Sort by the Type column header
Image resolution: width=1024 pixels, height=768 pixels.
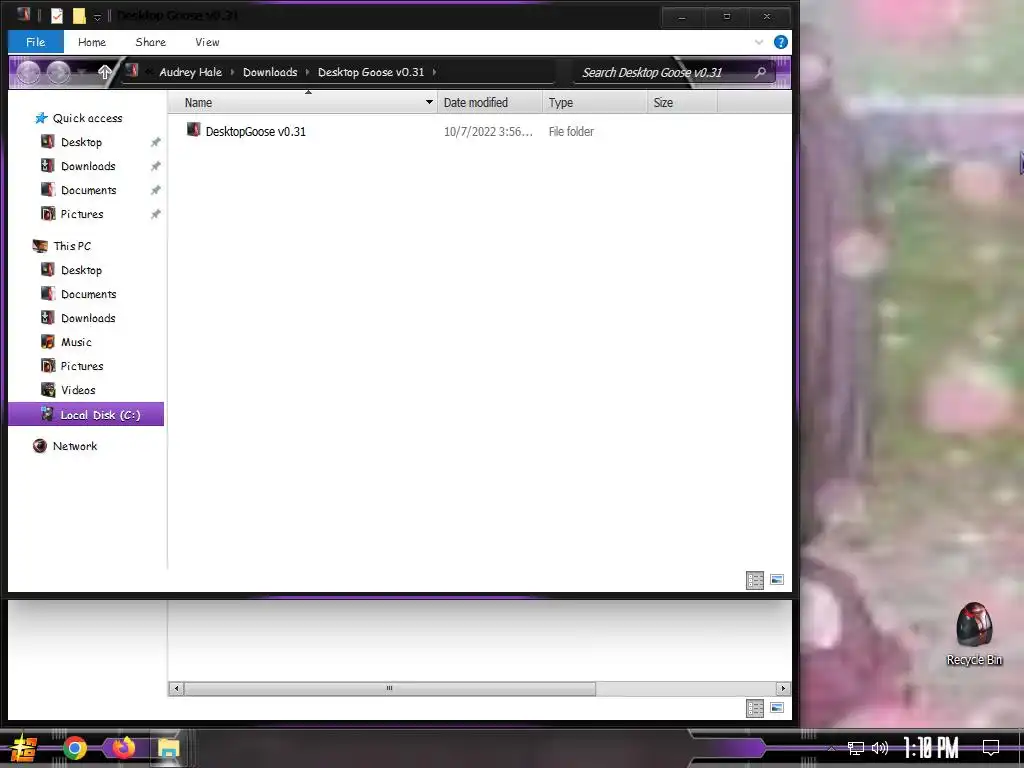click(594, 103)
